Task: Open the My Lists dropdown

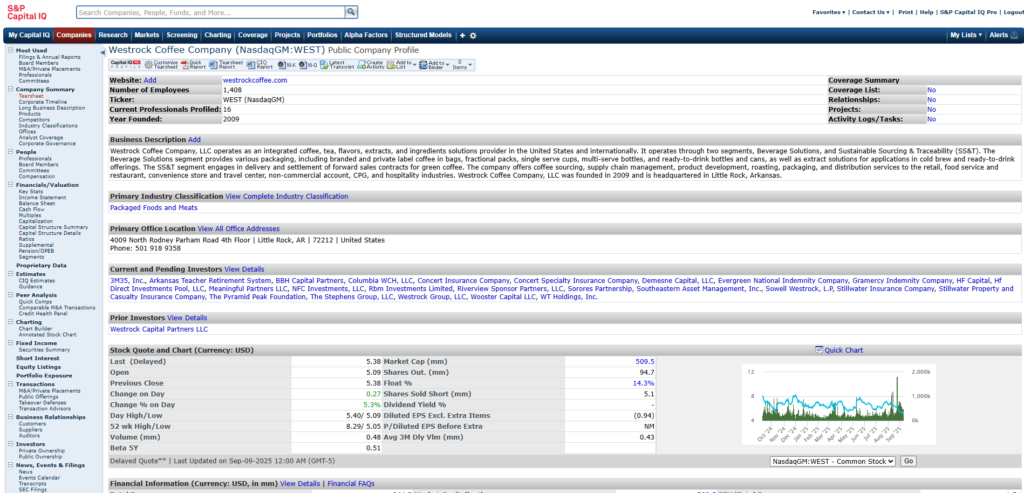Action: pos(965,35)
